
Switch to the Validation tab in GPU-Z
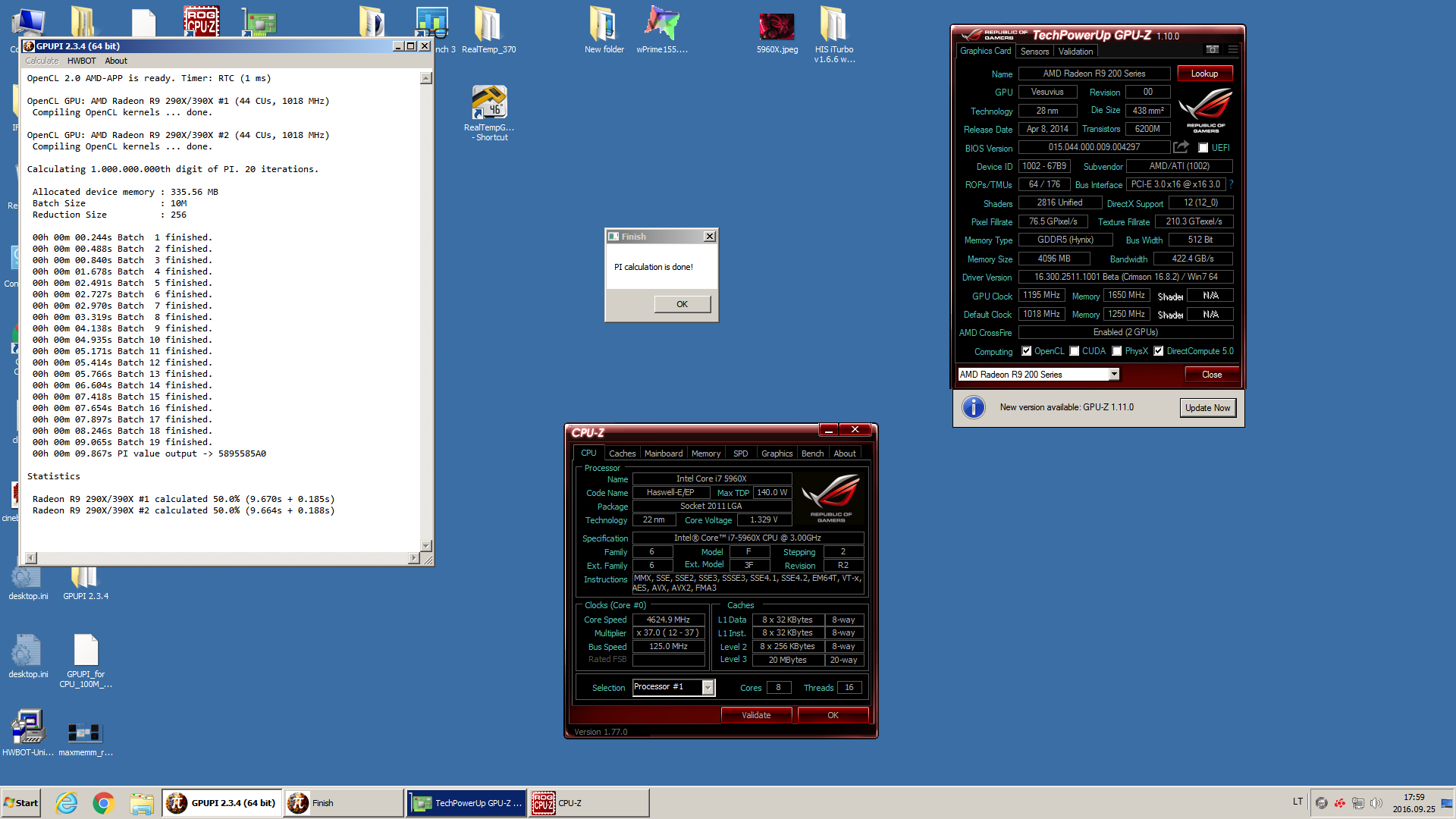(1075, 52)
